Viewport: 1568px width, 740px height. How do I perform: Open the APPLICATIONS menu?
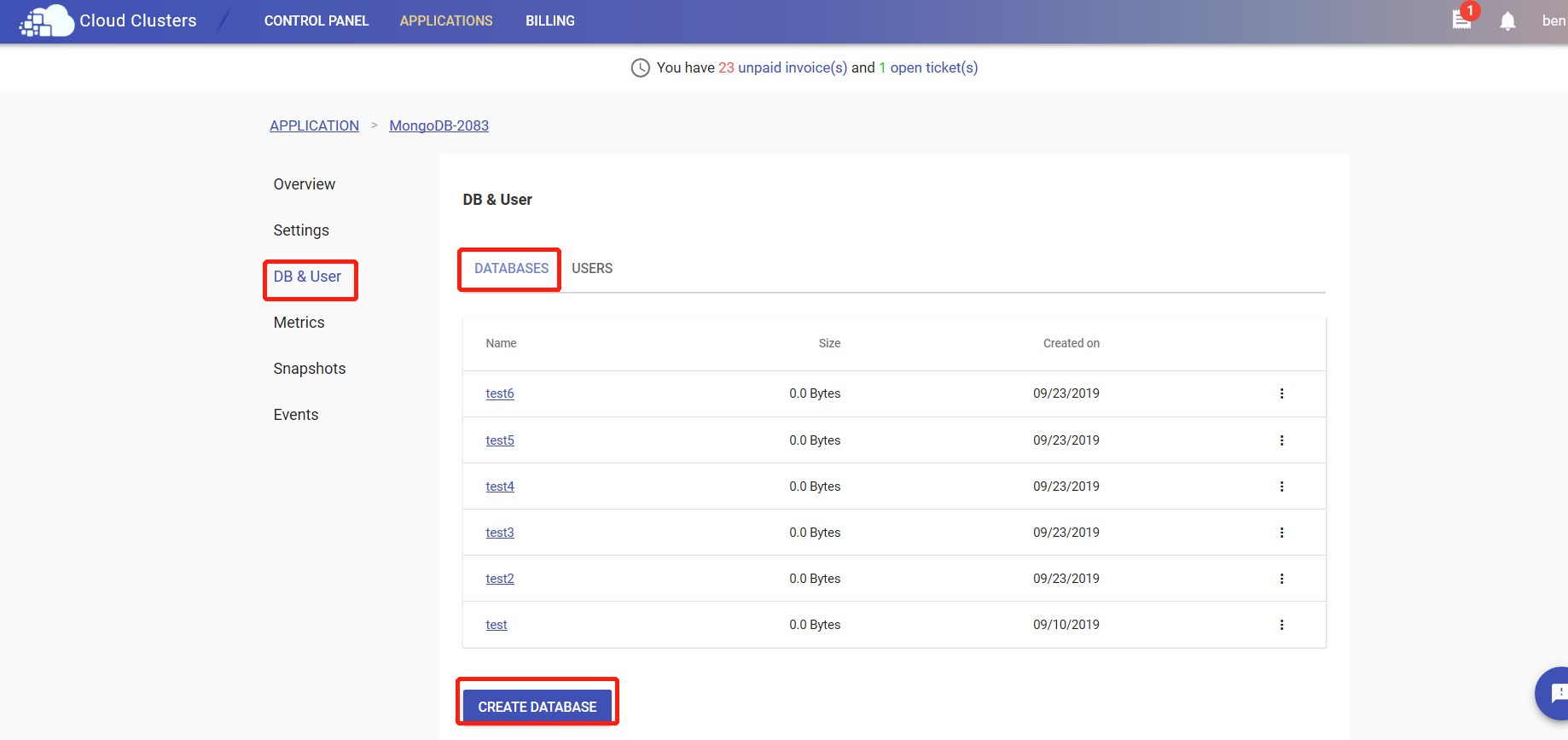(446, 20)
